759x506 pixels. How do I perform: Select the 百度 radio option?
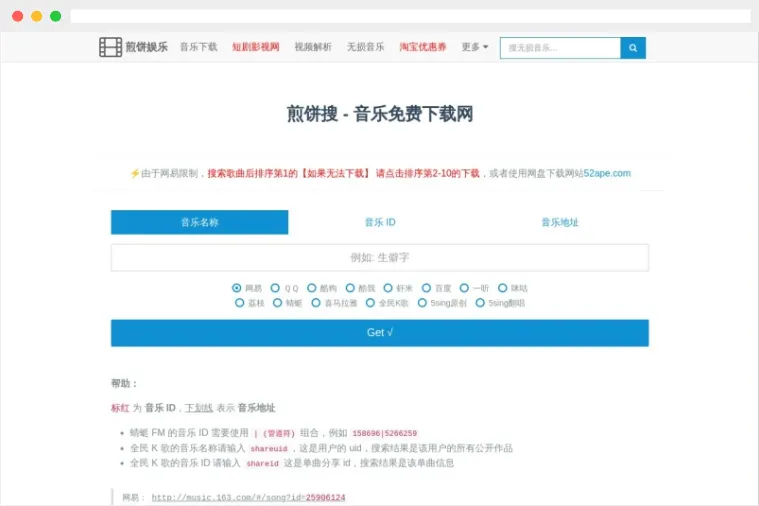point(426,288)
